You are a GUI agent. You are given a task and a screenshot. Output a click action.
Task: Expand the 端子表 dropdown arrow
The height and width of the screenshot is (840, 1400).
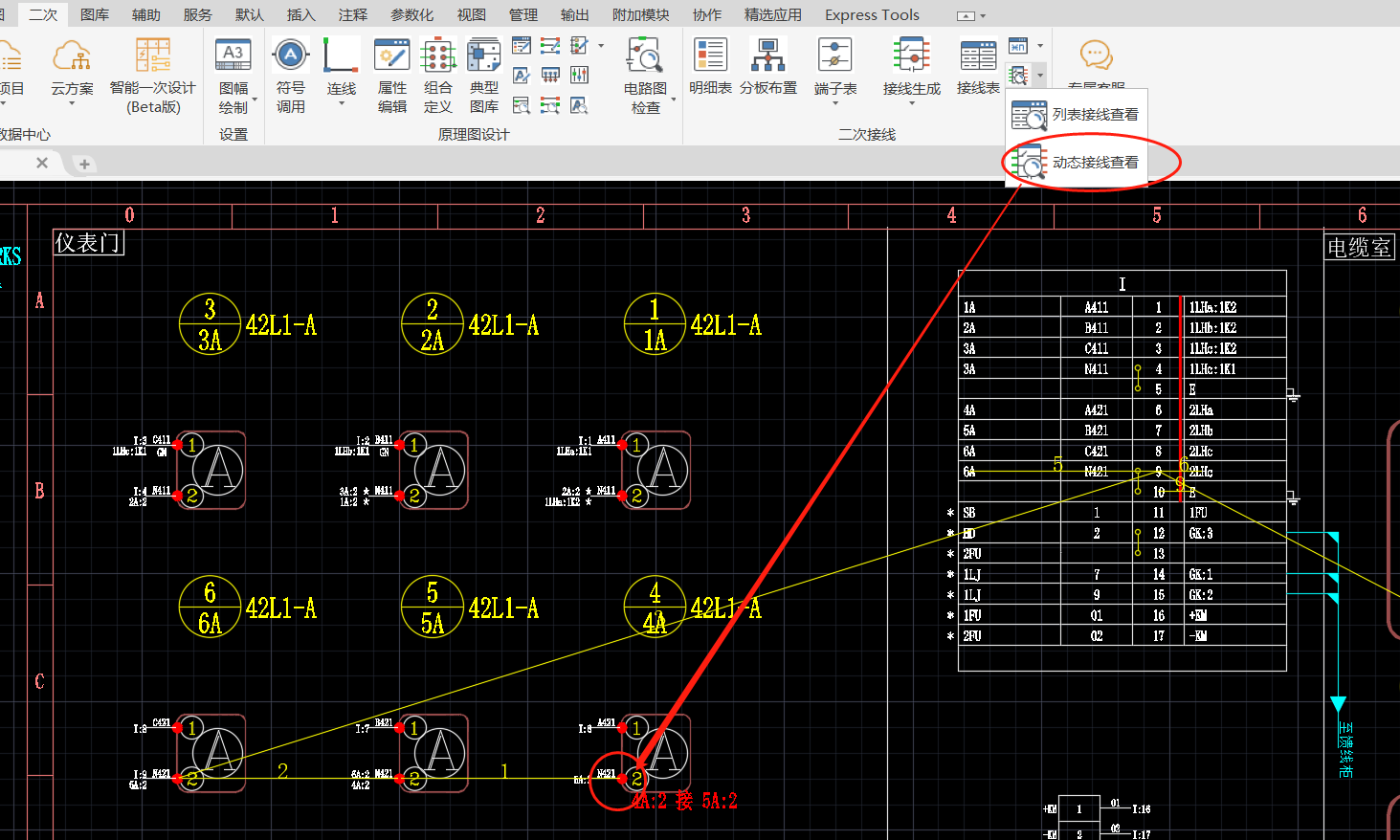coord(835,102)
